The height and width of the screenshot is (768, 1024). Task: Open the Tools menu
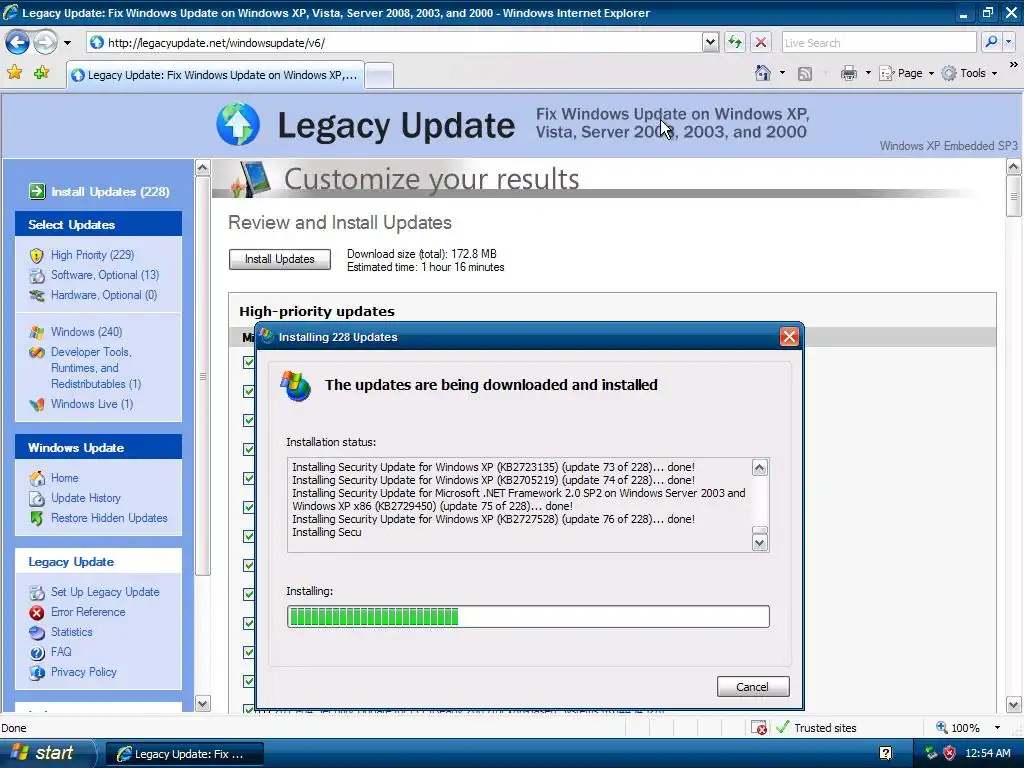click(970, 73)
